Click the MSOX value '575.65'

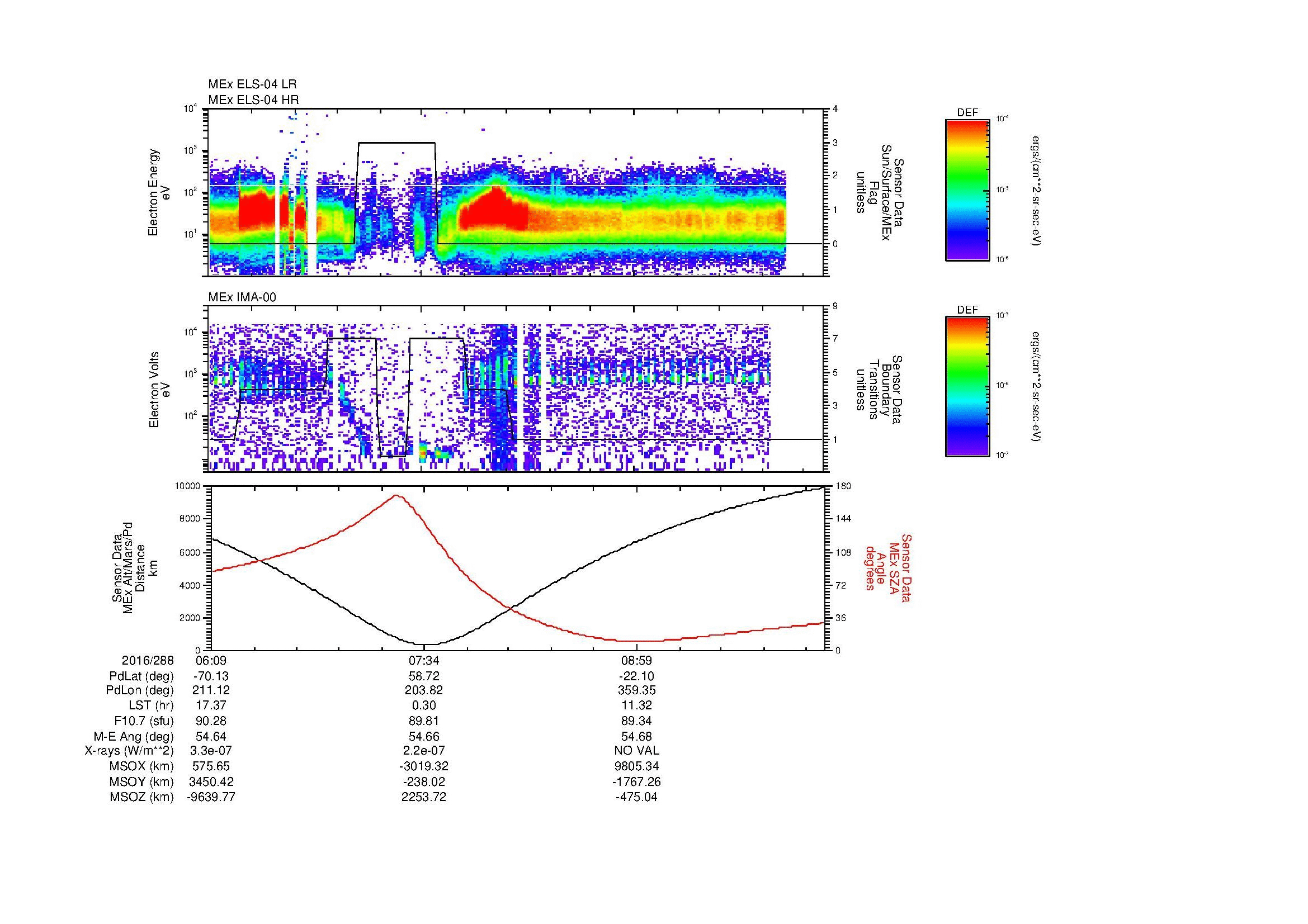click(x=211, y=766)
